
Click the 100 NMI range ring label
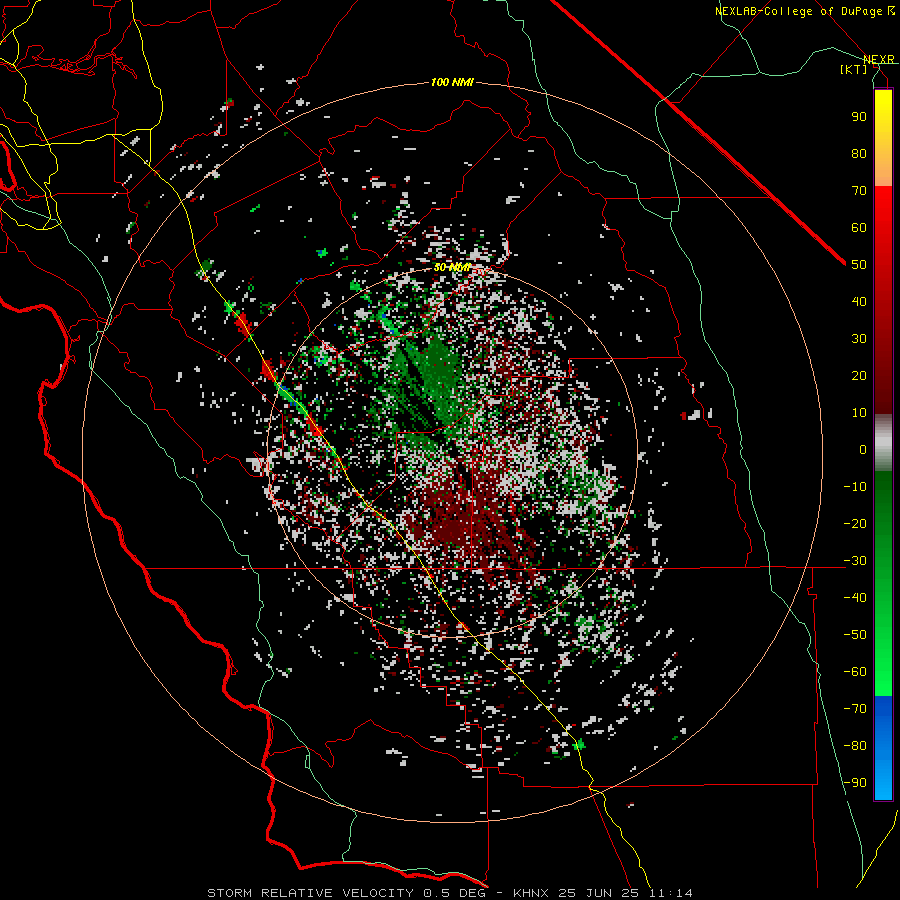coord(452,82)
